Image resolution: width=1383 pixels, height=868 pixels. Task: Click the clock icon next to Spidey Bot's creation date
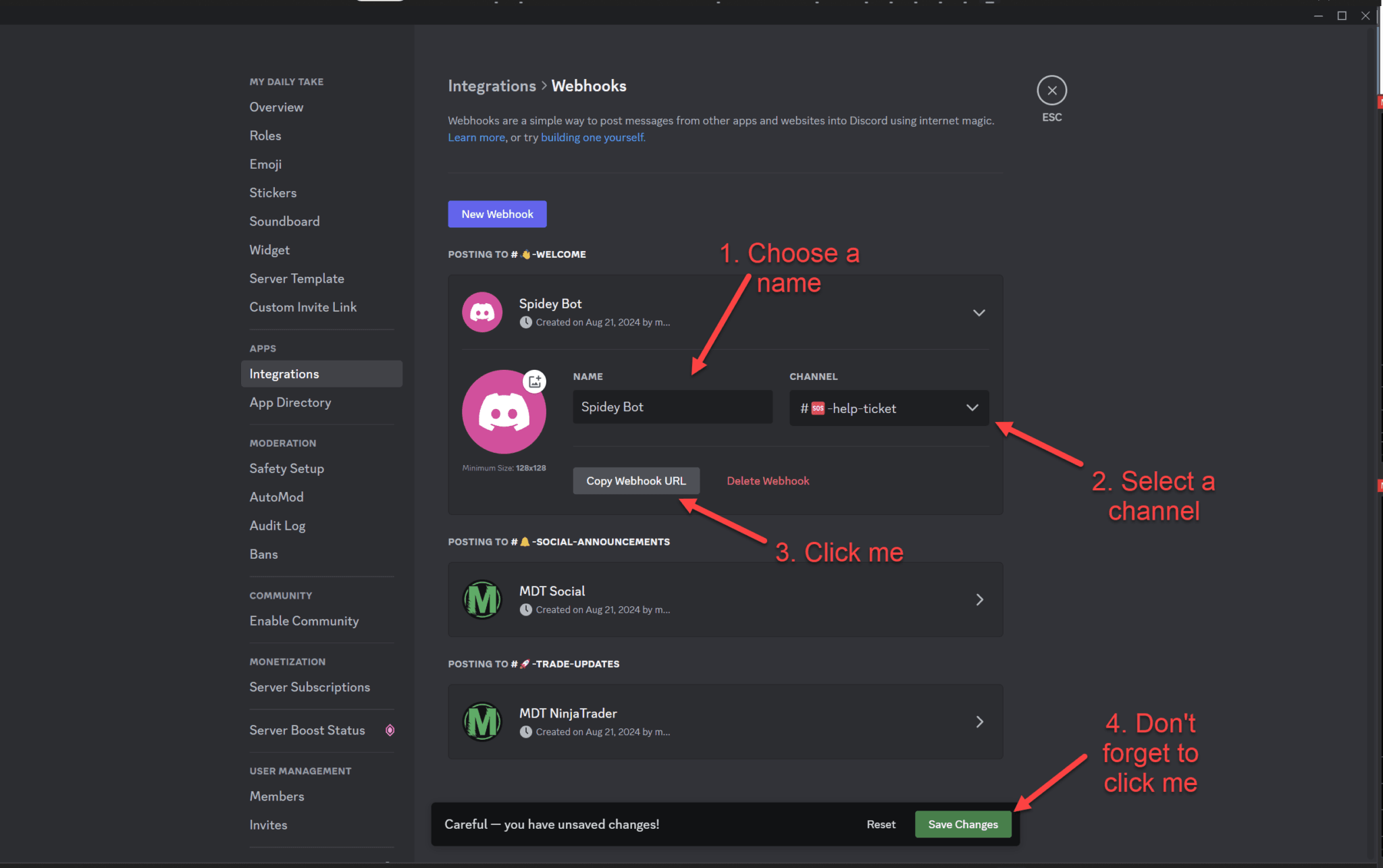coord(525,322)
